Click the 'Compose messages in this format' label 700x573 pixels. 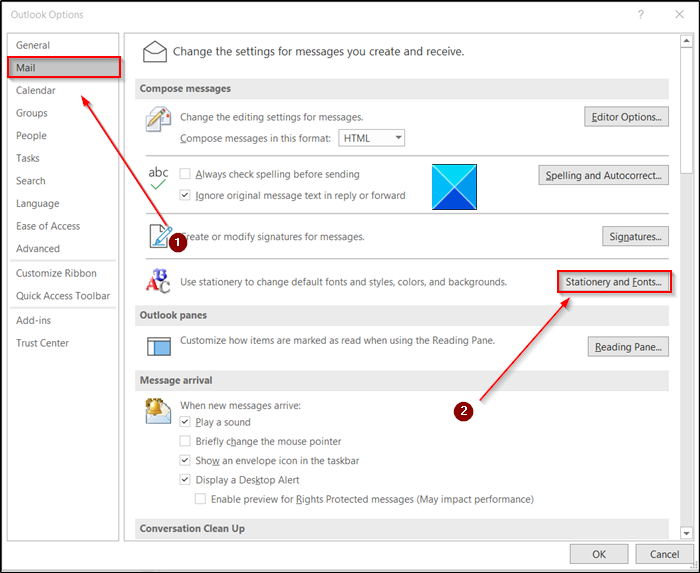[255, 138]
